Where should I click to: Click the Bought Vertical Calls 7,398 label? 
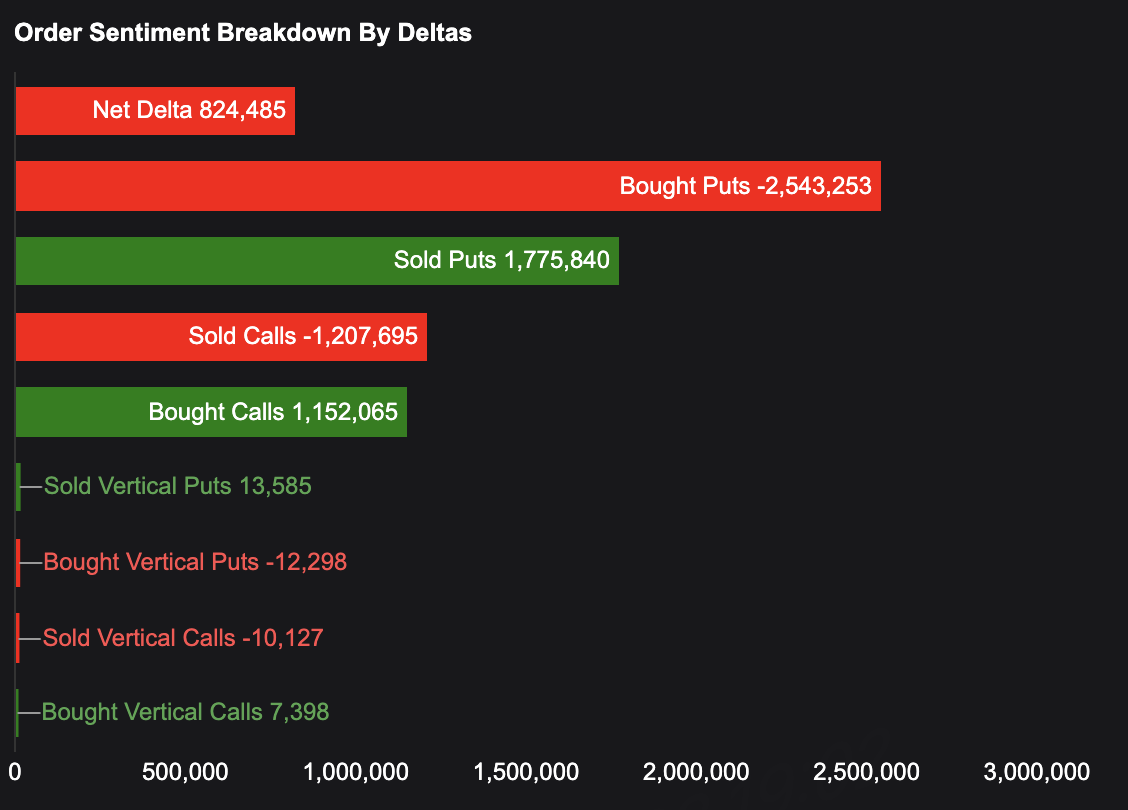(x=185, y=713)
